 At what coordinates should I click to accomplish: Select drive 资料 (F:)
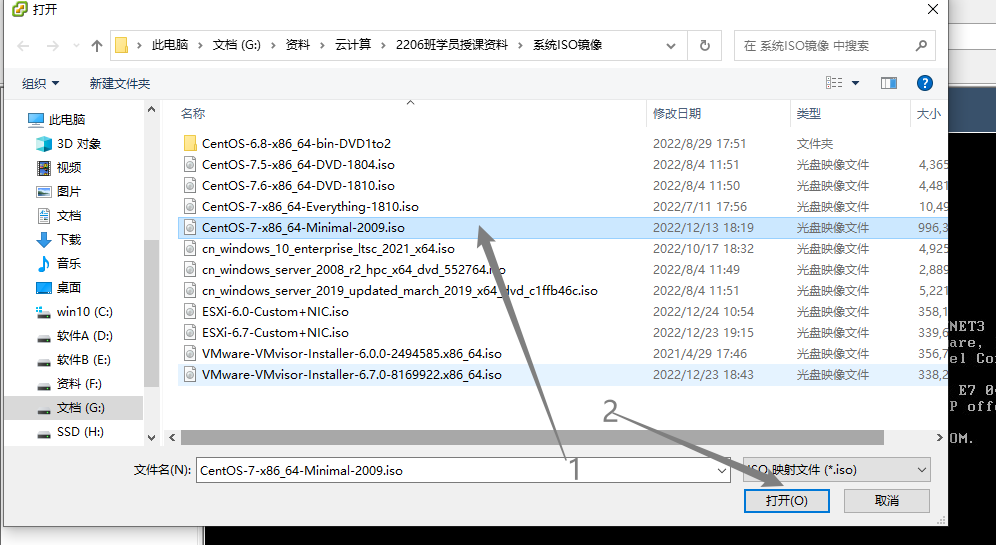tap(79, 384)
